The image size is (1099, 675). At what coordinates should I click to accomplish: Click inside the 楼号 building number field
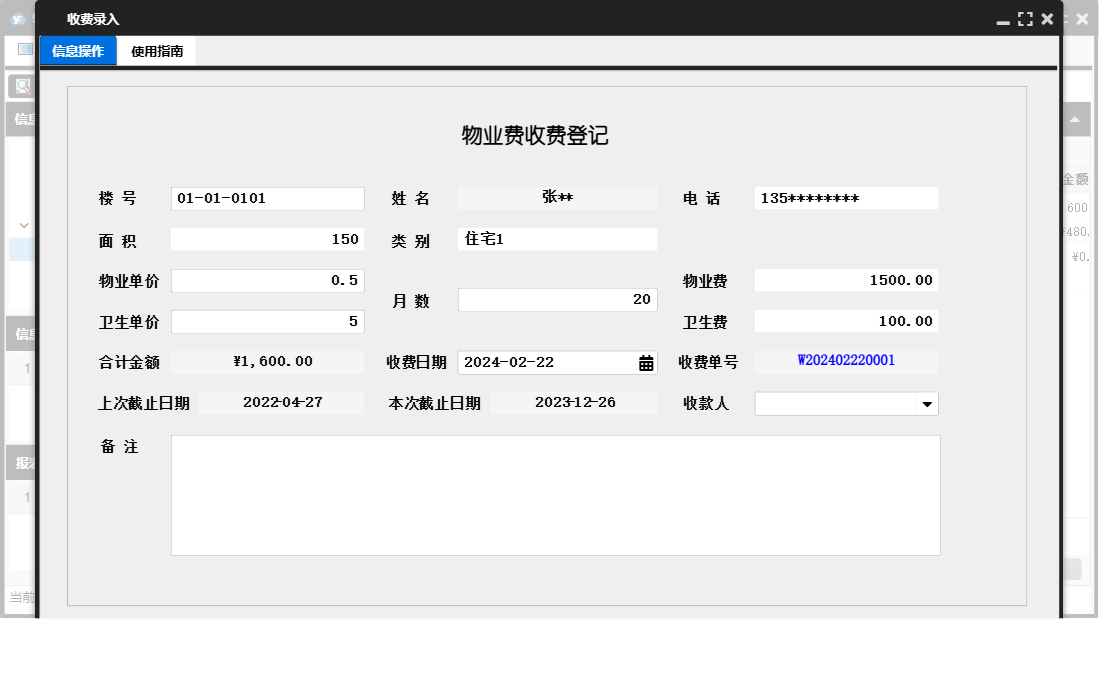265,198
